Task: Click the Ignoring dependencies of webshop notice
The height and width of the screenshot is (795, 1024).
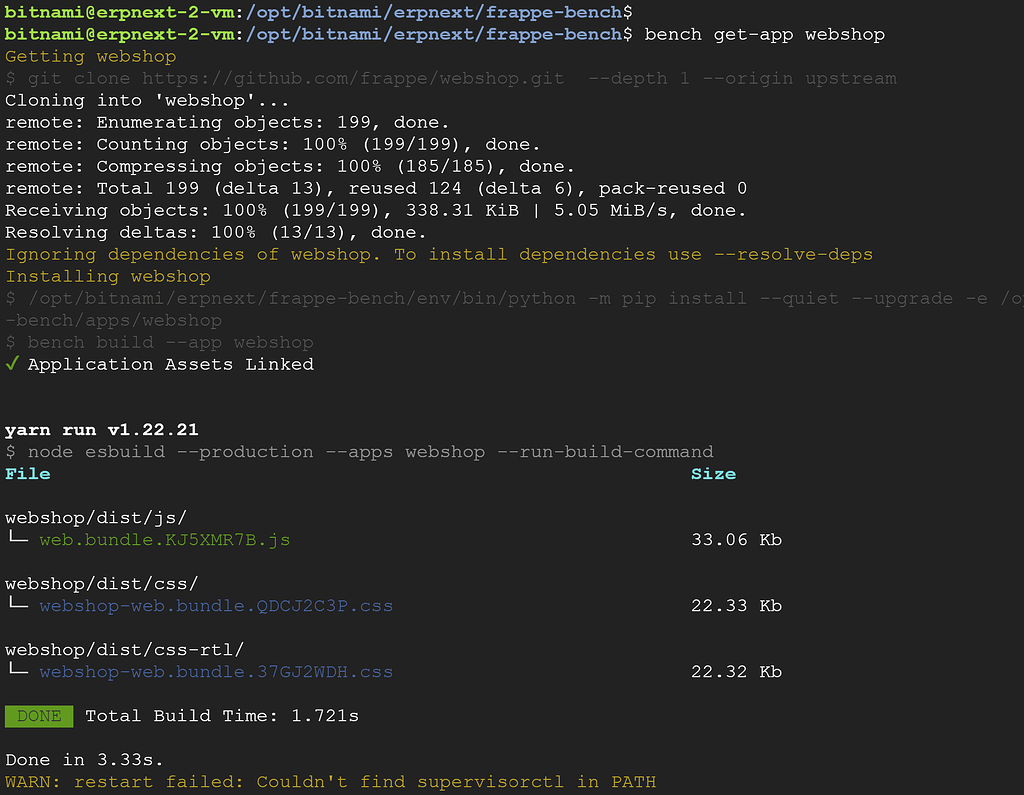Action: pyautogui.click(x=435, y=254)
